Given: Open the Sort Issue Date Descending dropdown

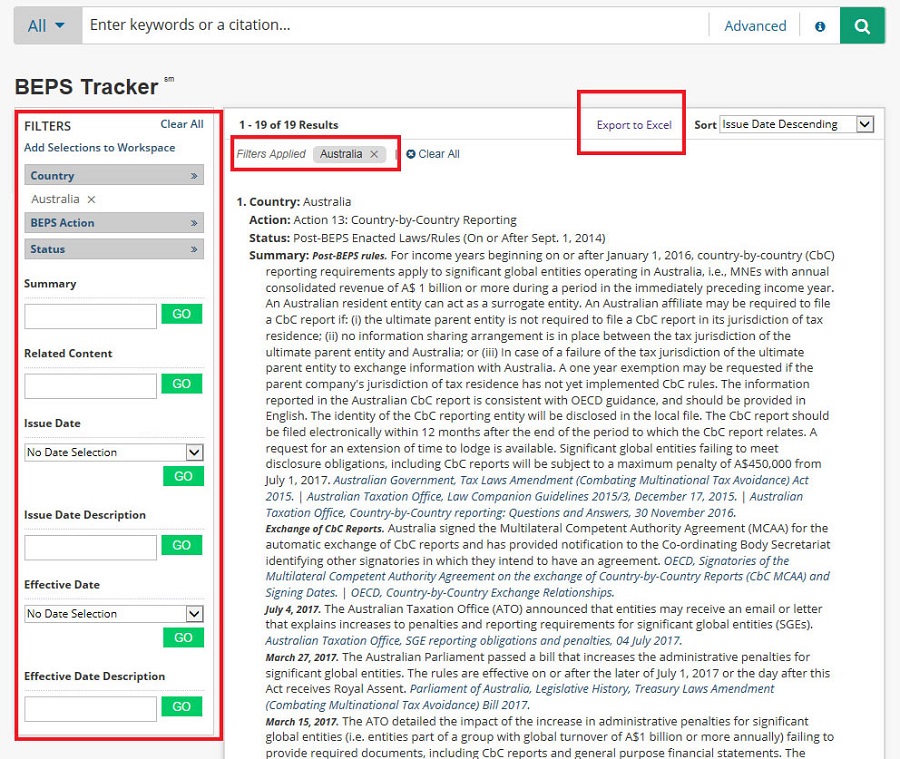Looking at the screenshot, I should [796, 124].
